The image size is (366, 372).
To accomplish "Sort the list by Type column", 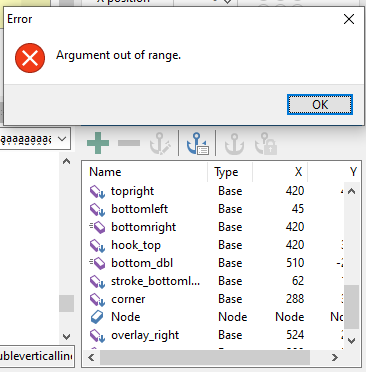I will tap(230, 172).
